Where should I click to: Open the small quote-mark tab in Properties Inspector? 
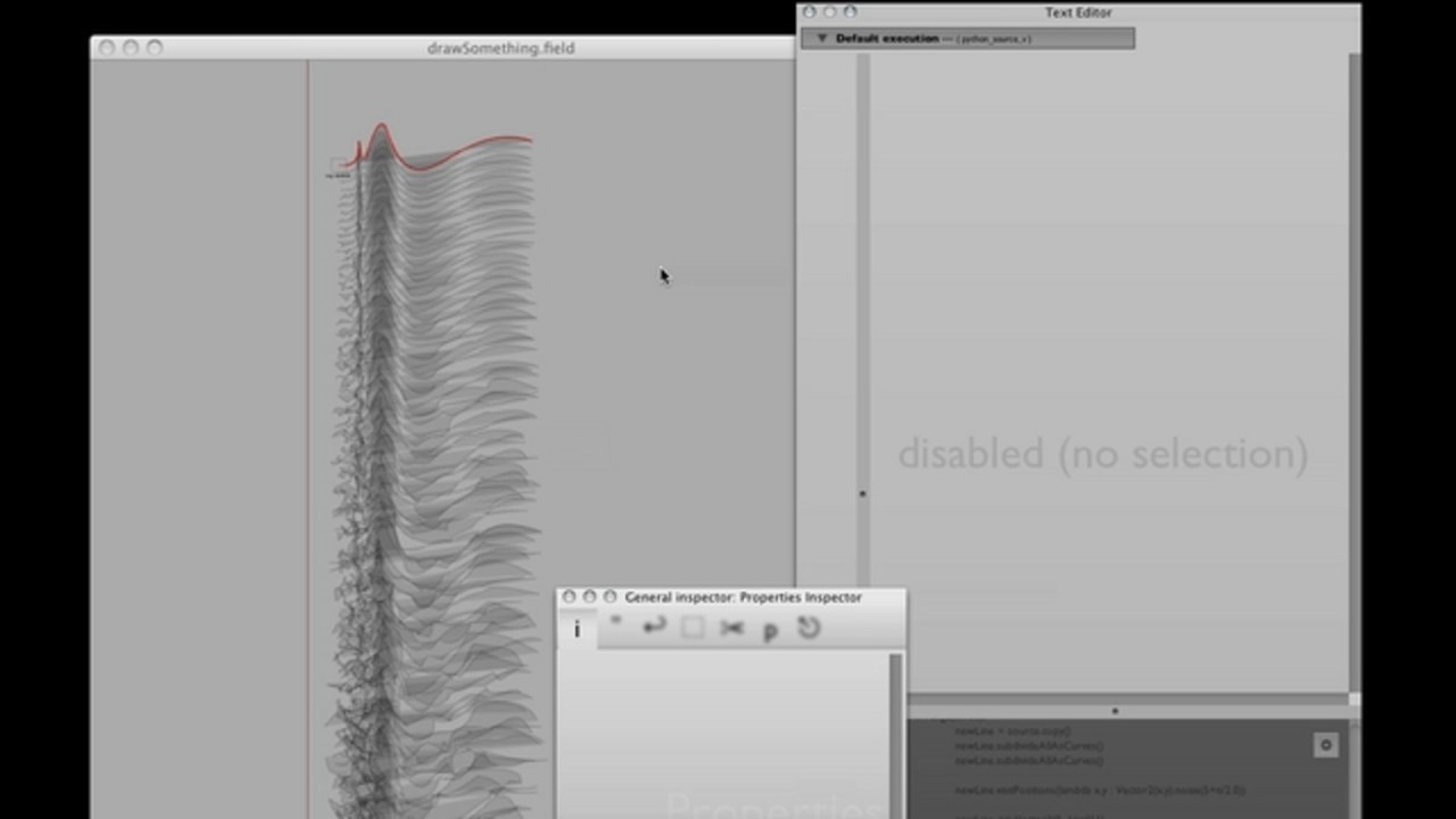point(616,621)
